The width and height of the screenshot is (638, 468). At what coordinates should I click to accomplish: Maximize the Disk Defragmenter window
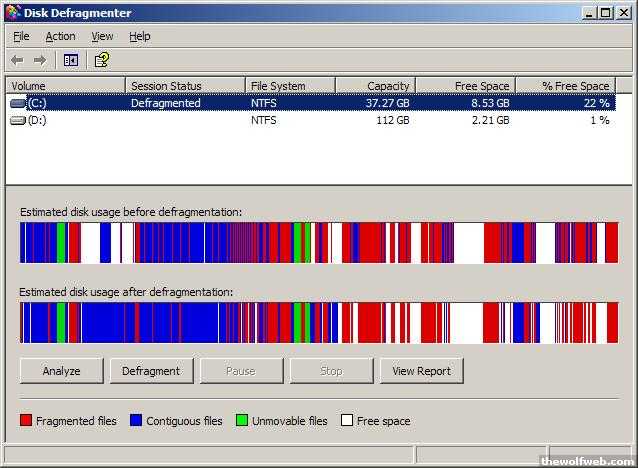point(605,13)
